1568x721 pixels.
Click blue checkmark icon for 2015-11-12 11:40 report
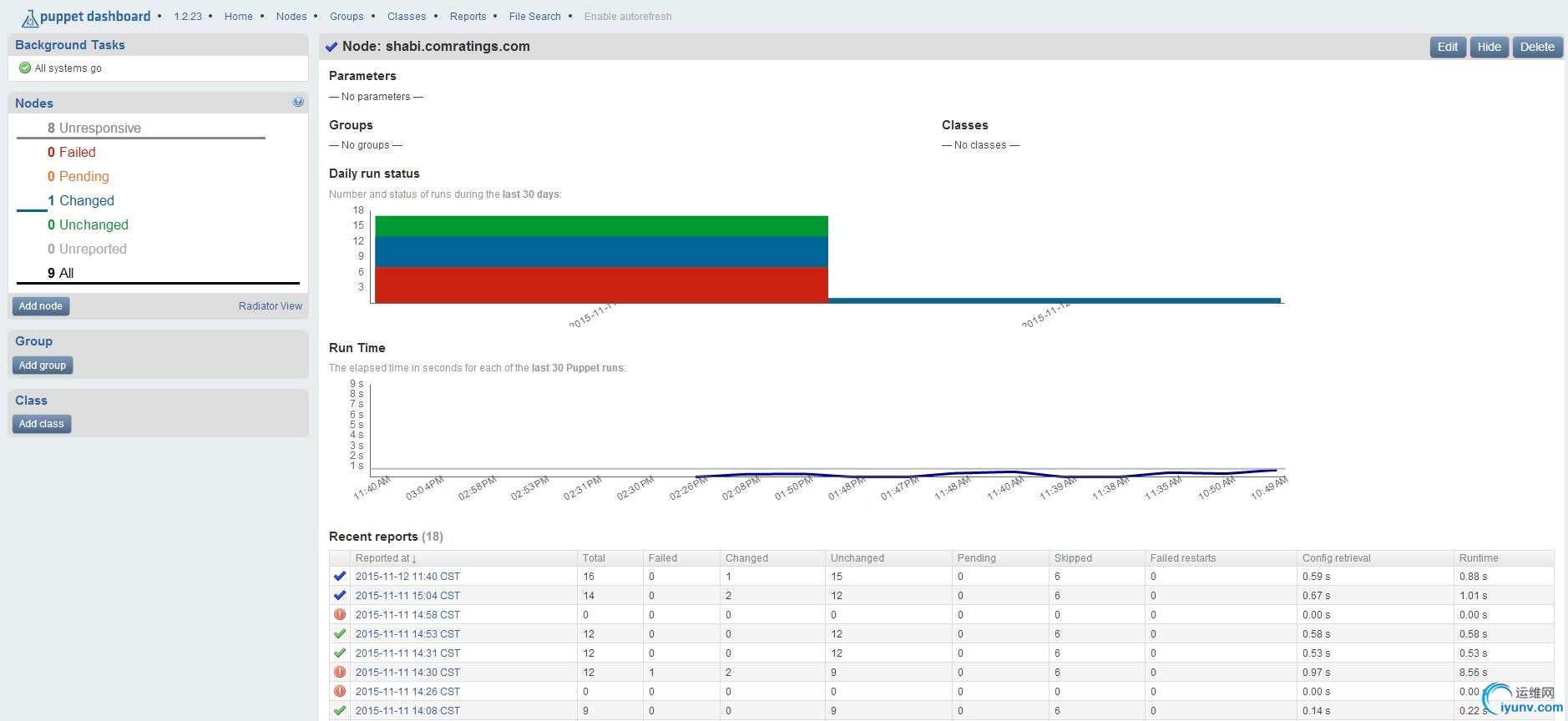pyautogui.click(x=340, y=576)
